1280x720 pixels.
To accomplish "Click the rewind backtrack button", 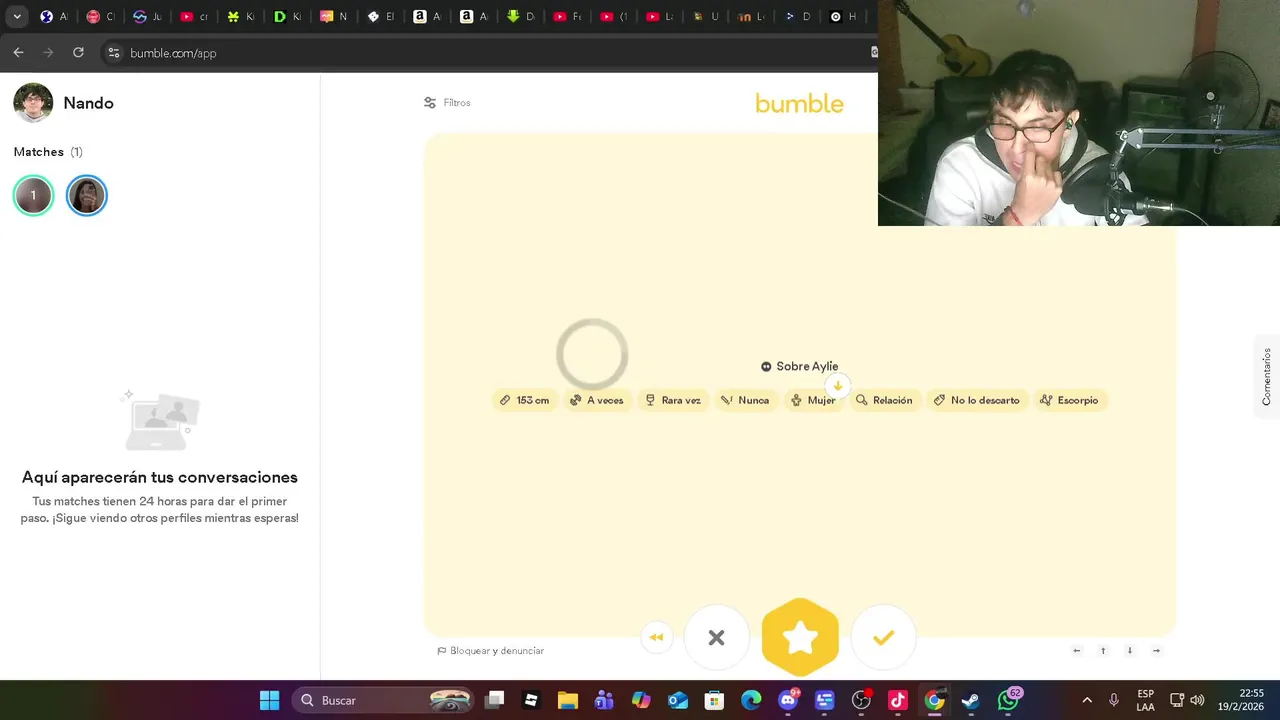I will coord(656,637).
